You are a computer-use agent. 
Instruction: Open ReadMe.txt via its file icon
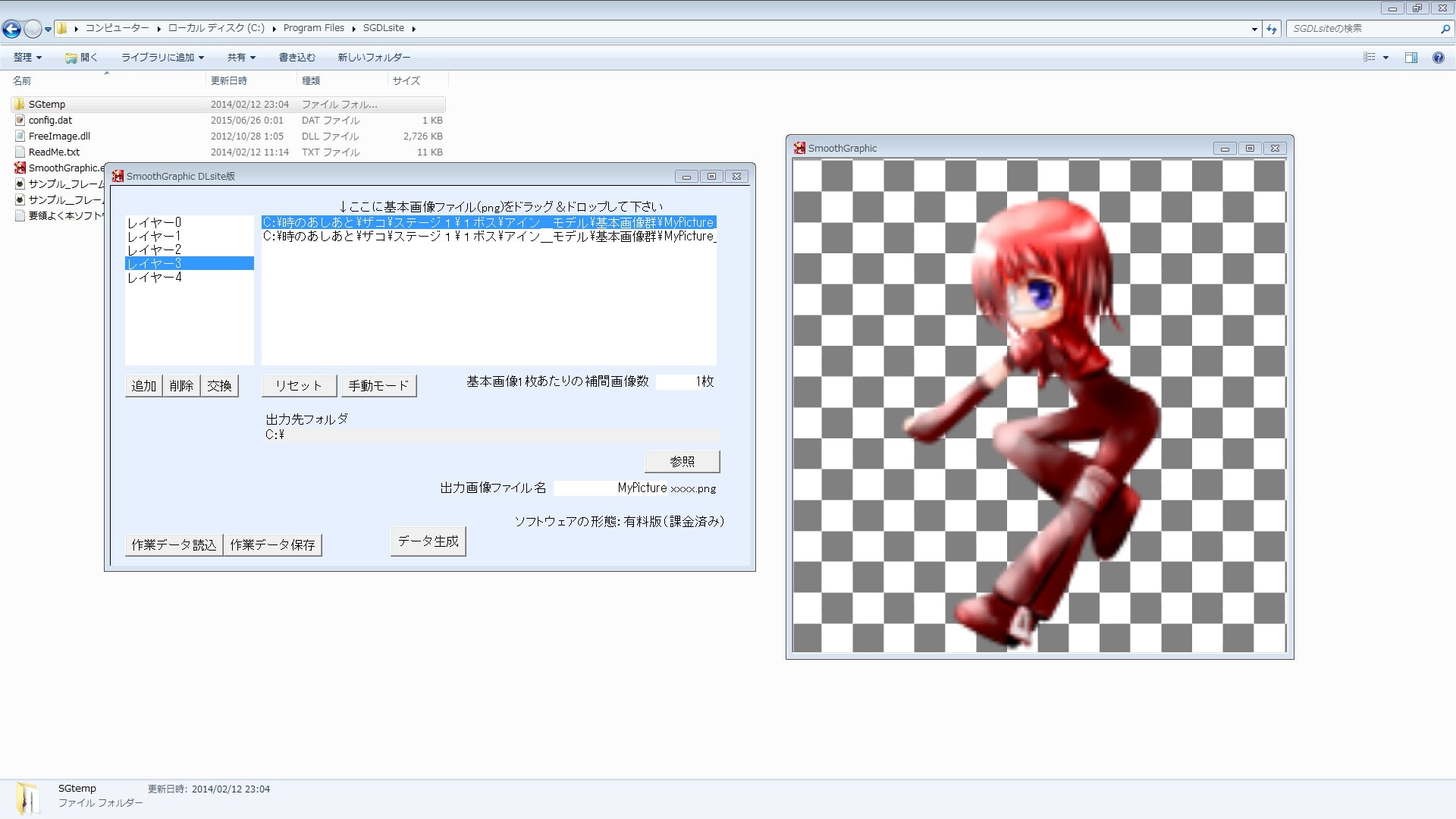coord(19,152)
